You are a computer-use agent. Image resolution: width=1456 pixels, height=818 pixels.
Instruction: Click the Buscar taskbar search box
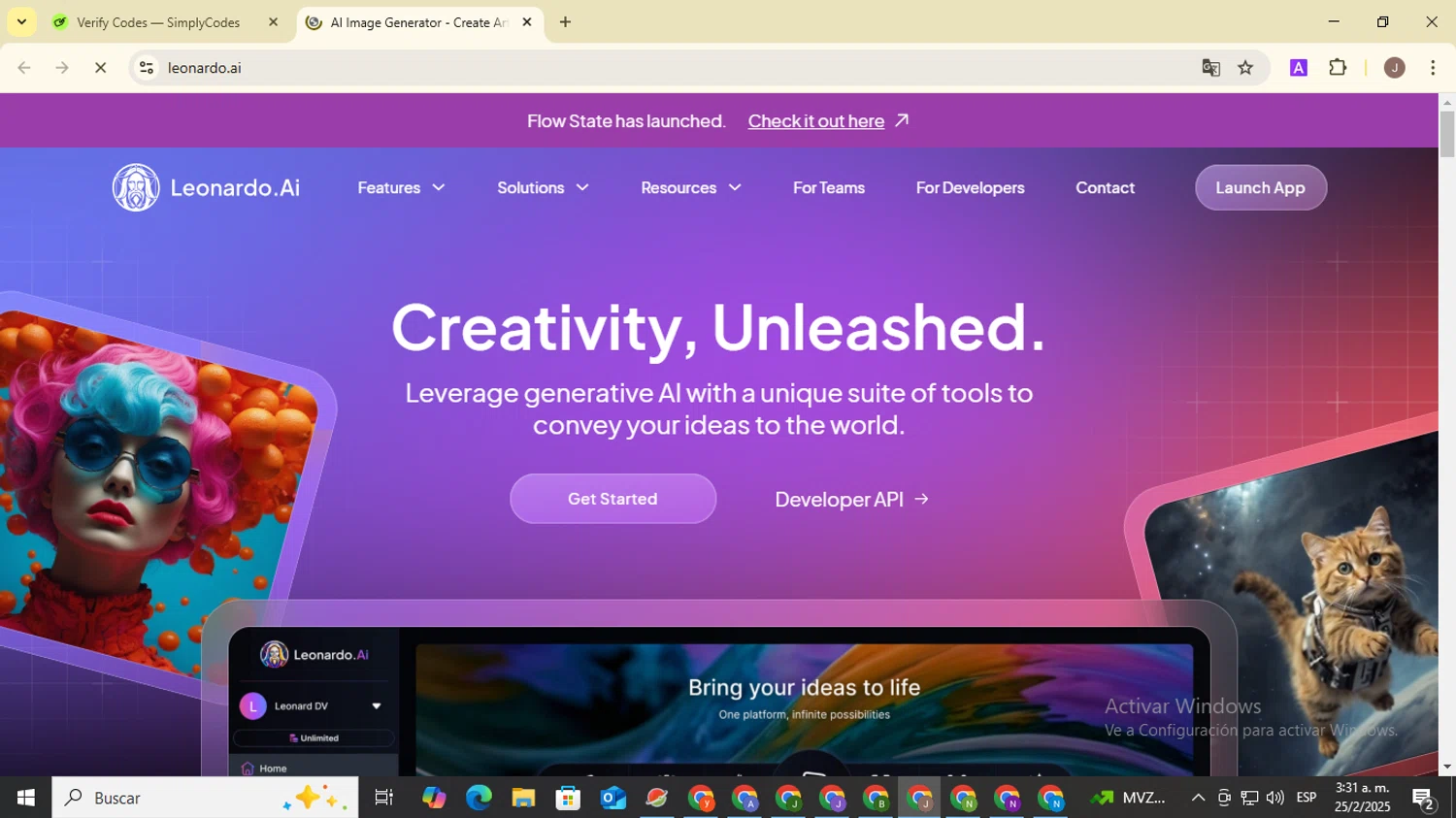pyautogui.click(x=205, y=798)
